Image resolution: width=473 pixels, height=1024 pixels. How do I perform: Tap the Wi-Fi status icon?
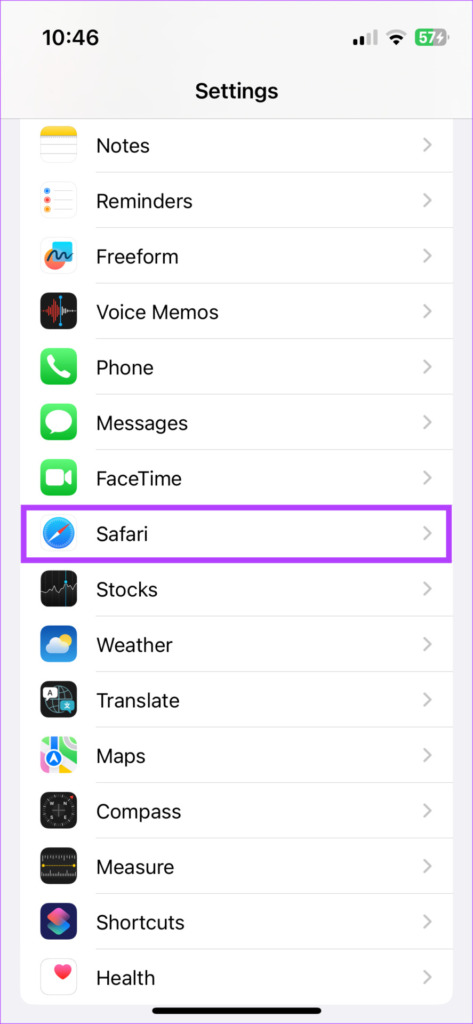point(395,38)
